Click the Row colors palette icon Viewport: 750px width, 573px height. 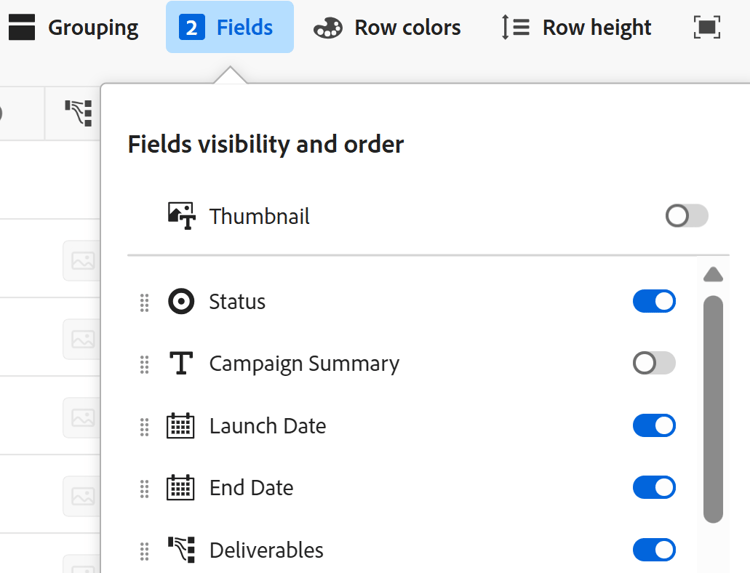tap(328, 27)
